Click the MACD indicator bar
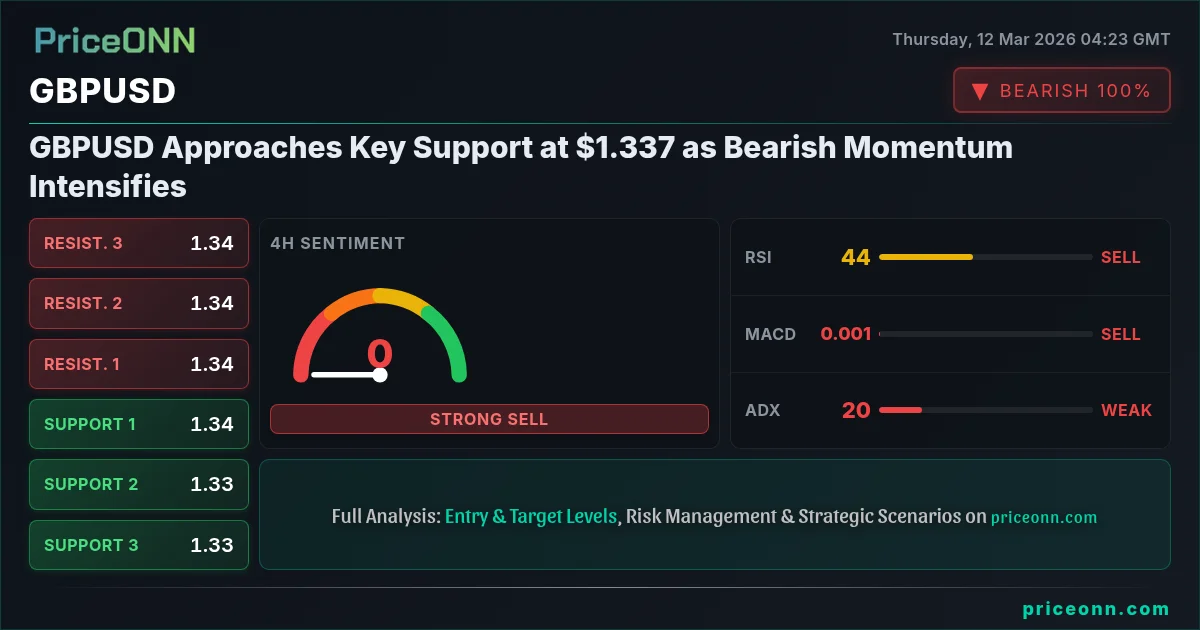The width and height of the screenshot is (1200, 630). (985, 334)
